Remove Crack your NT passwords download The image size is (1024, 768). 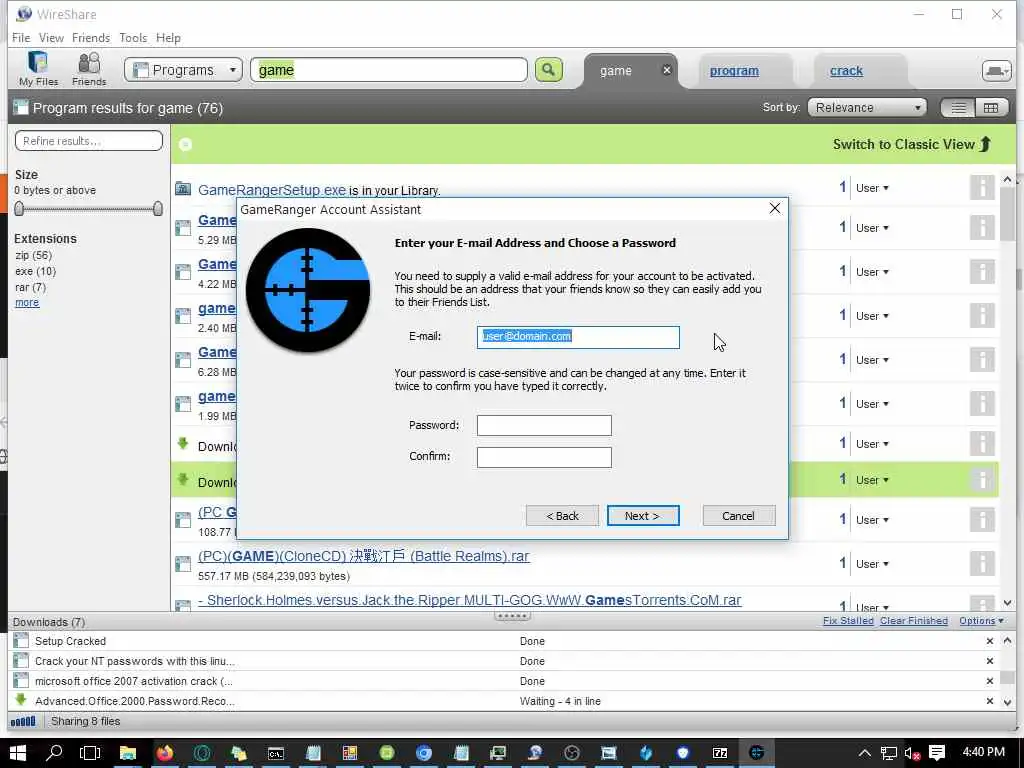tap(989, 661)
